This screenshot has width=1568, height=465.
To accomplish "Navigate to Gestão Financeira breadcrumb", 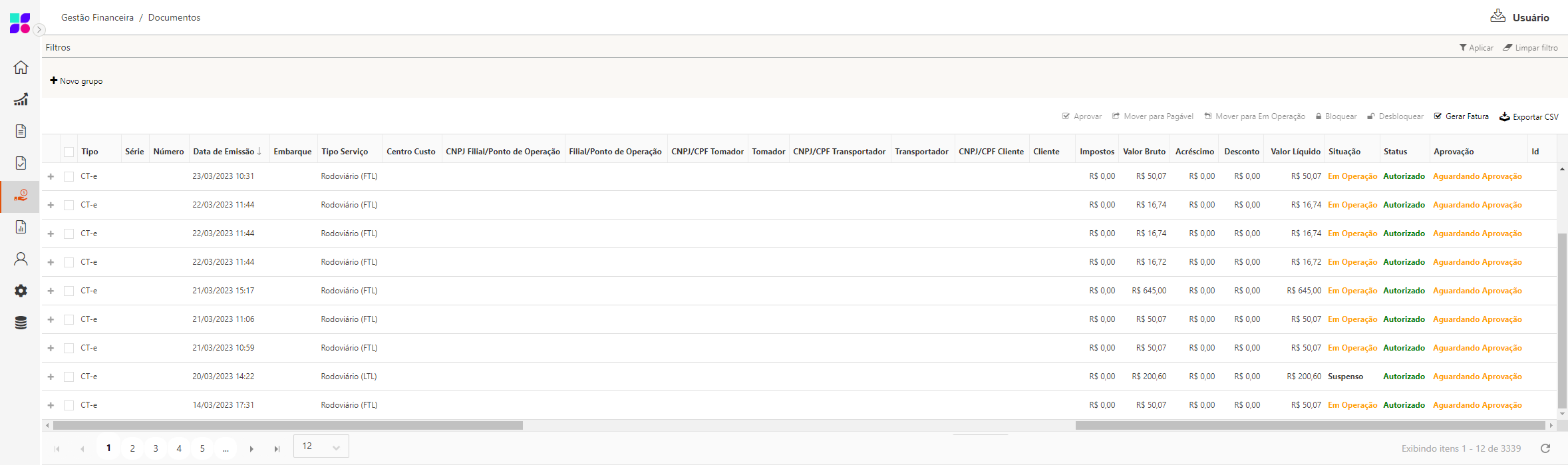I will 97,17.
